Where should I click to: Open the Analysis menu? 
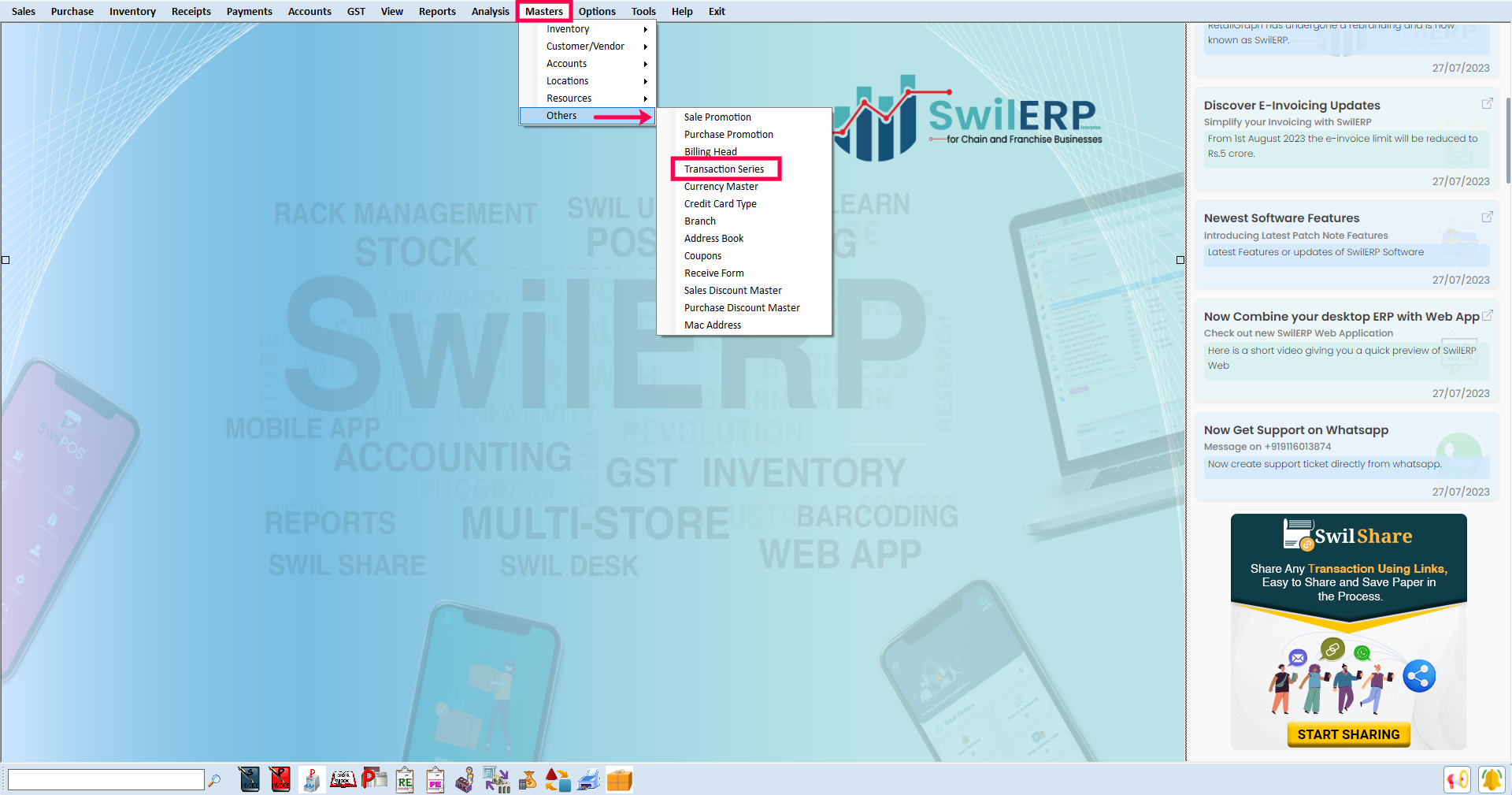click(491, 11)
